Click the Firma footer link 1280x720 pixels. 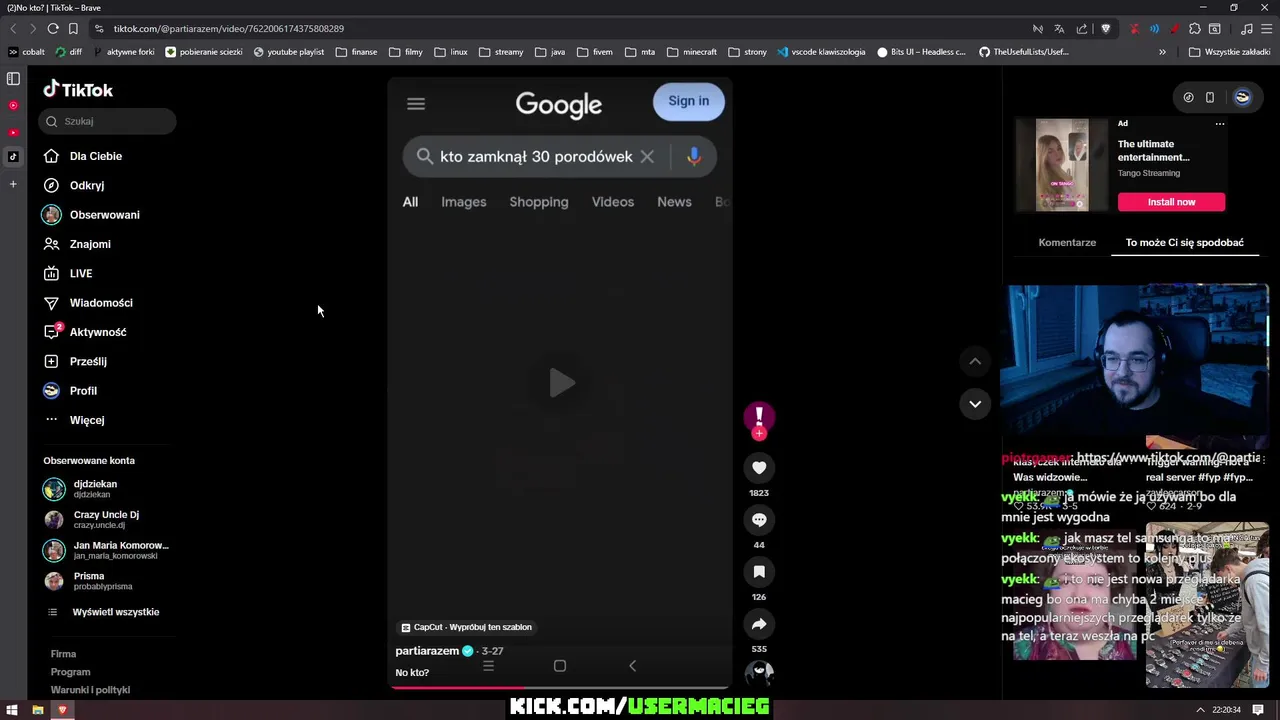pos(63,654)
